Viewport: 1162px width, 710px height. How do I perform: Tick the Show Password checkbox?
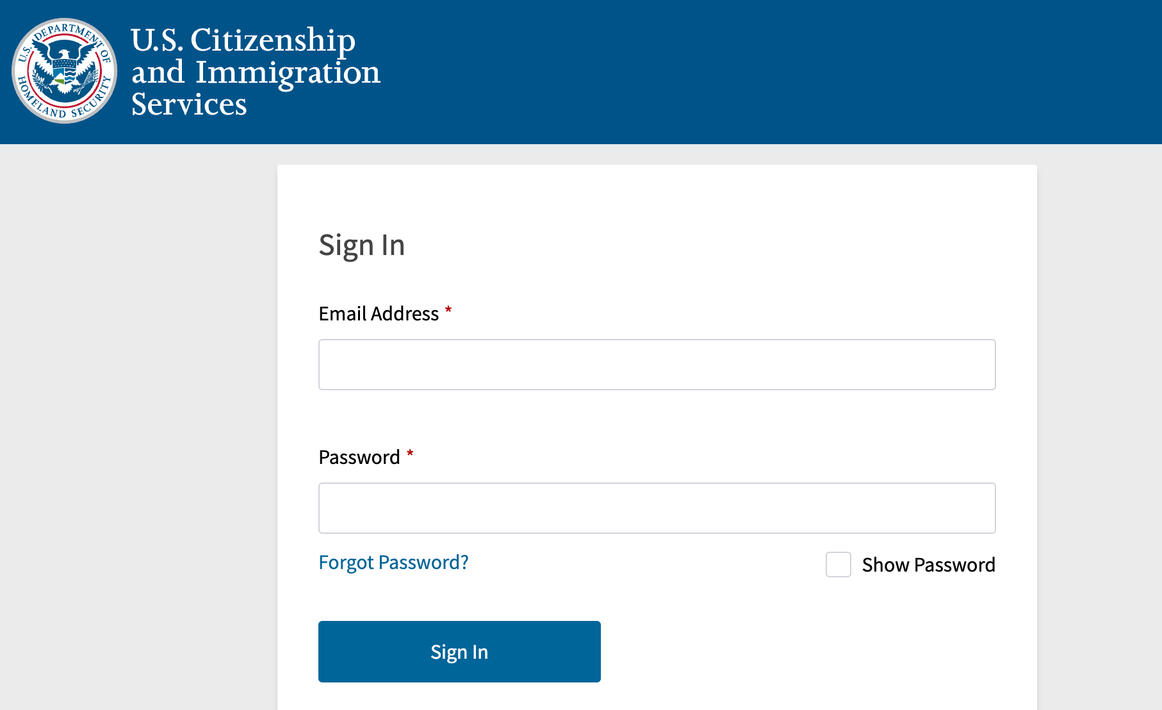[838, 565]
